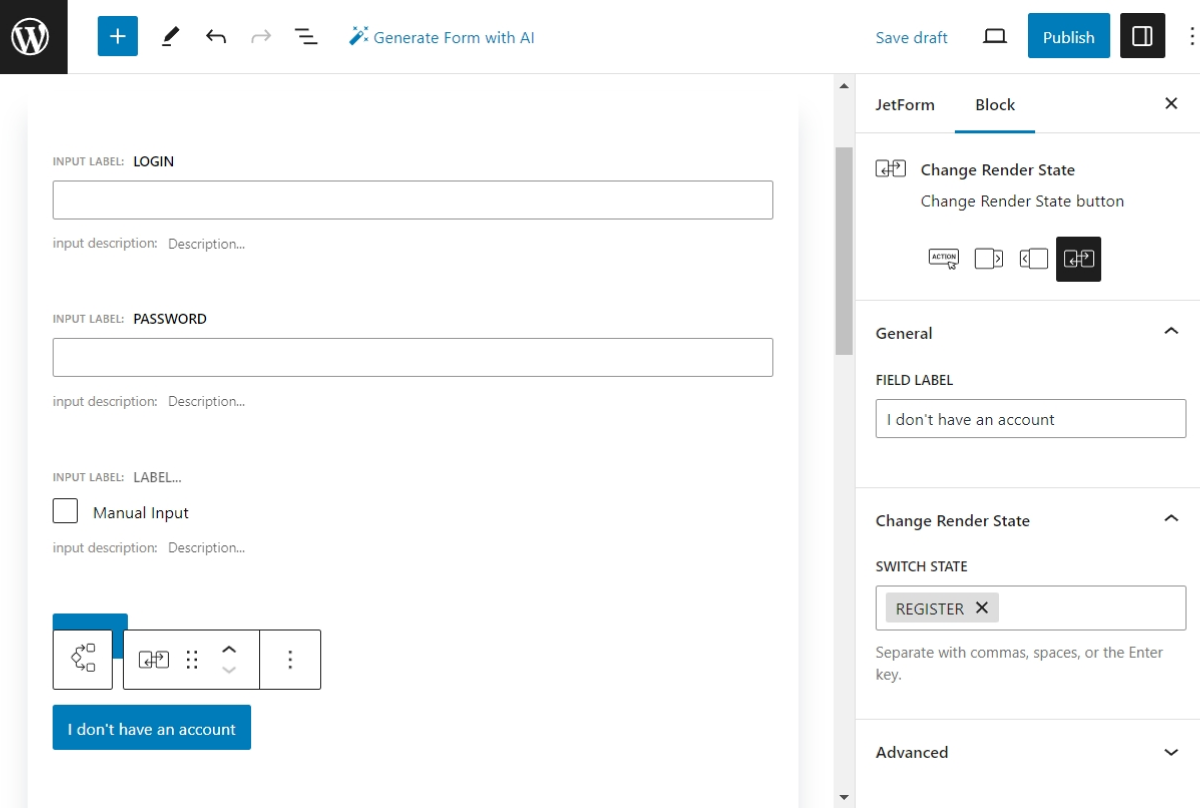Collapse the General section
This screenshot has width=1200, height=808.
pyautogui.click(x=1171, y=330)
